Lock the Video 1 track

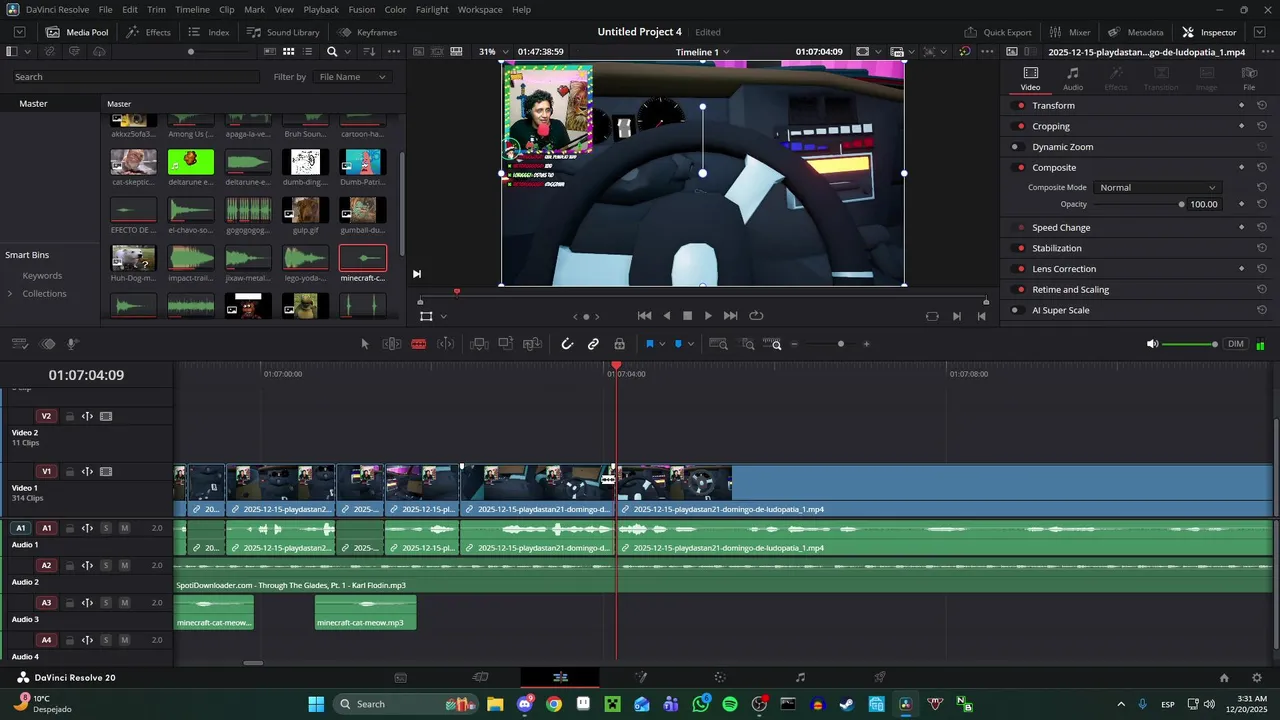tap(70, 472)
